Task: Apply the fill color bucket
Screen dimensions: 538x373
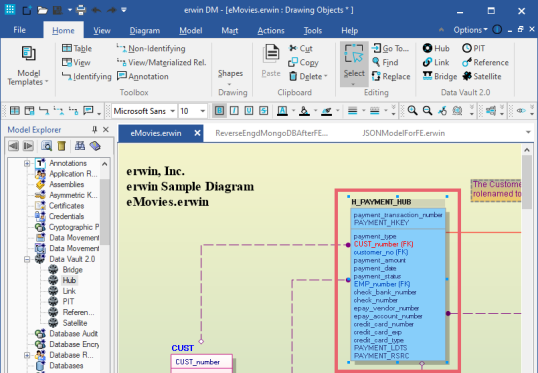Action: point(304,110)
